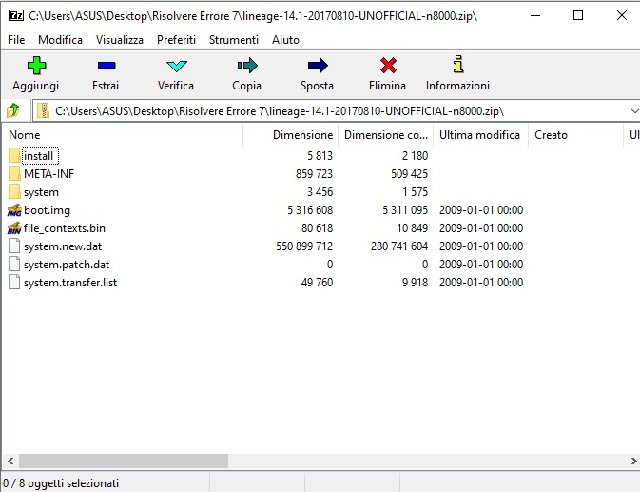
Task: Click the 859 723 size value
Action: (x=314, y=174)
